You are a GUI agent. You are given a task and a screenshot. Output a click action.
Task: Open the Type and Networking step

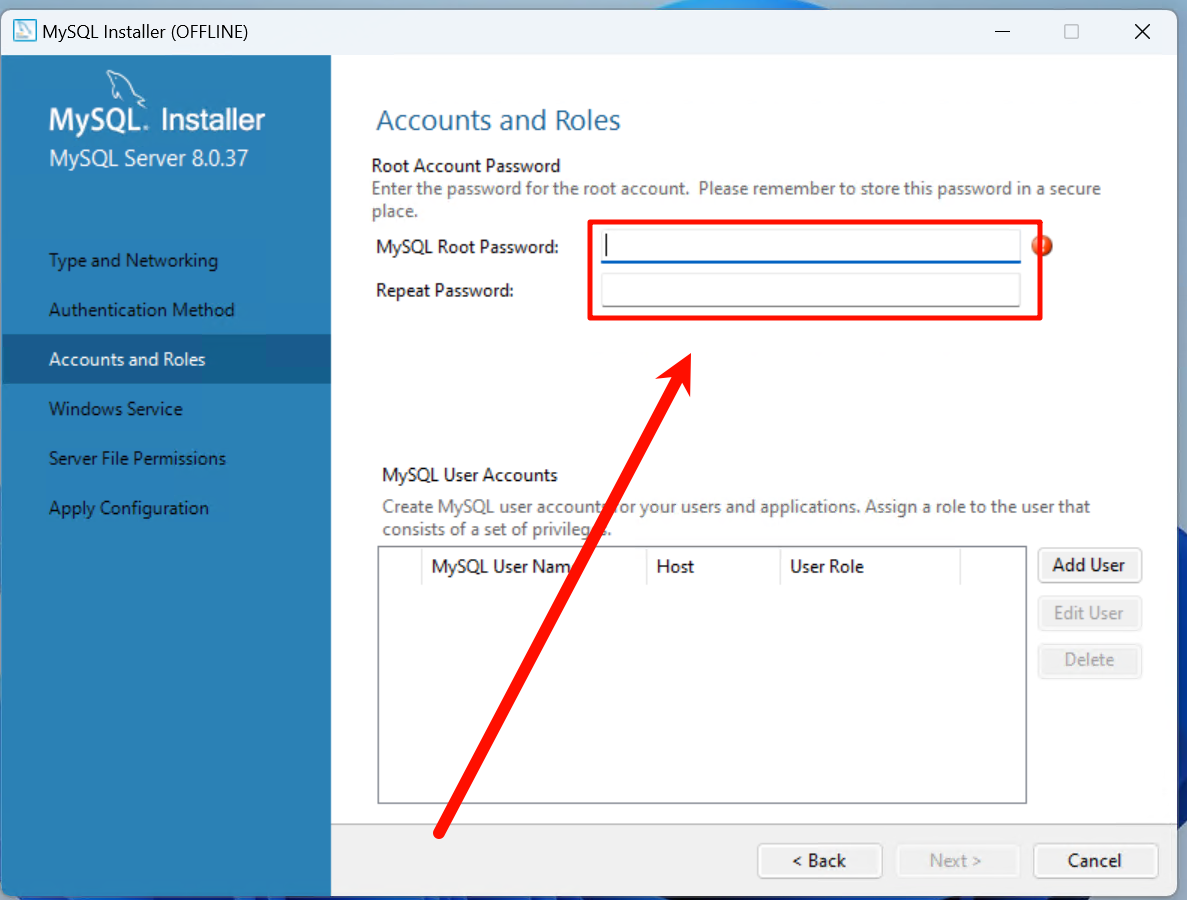pos(133,260)
